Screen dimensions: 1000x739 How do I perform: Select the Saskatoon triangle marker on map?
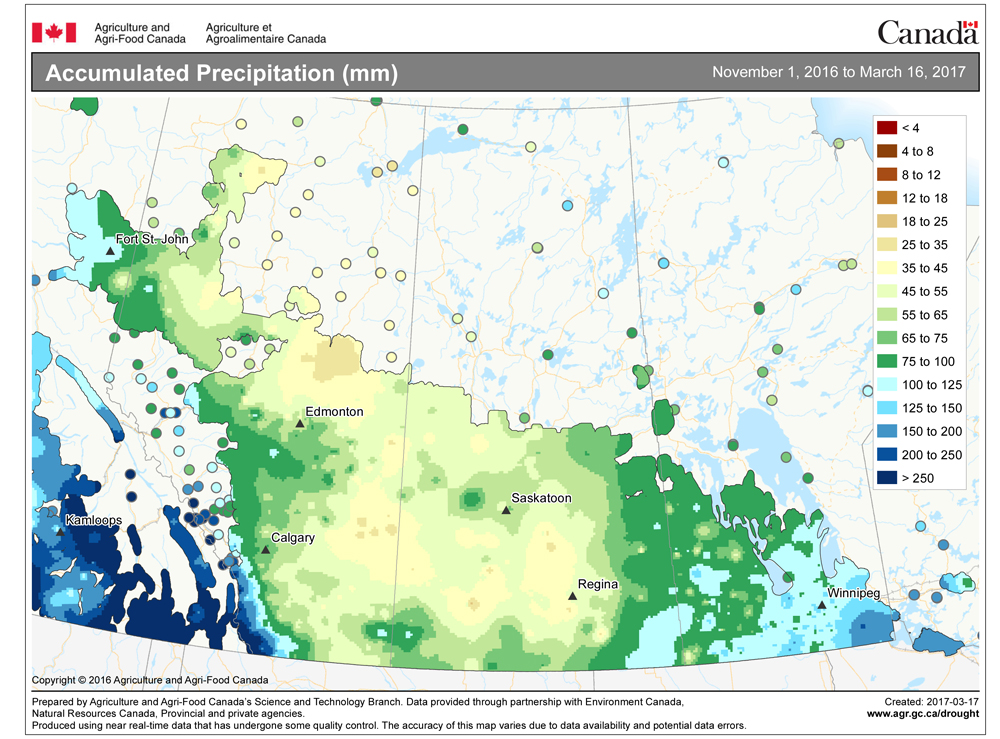pyautogui.click(x=506, y=510)
